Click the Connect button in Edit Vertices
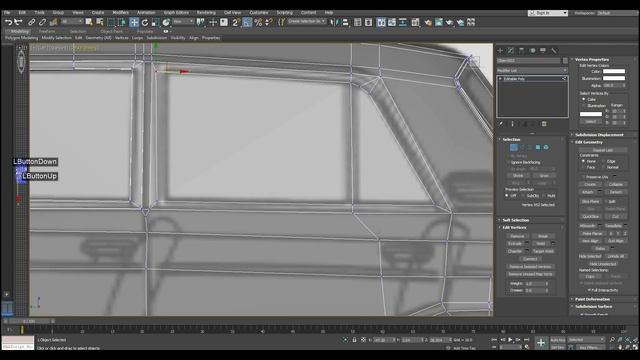Image resolution: width=640 pixels, height=360 pixels. pyautogui.click(x=530, y=259)
